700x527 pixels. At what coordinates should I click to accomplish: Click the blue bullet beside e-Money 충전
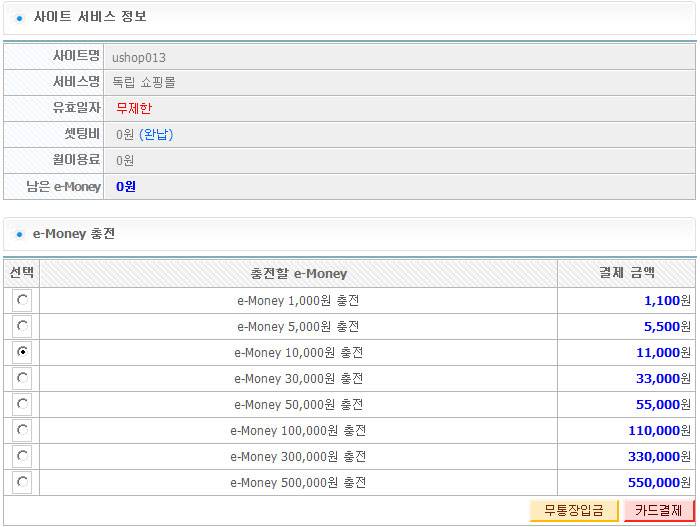[x=19, y=234]
